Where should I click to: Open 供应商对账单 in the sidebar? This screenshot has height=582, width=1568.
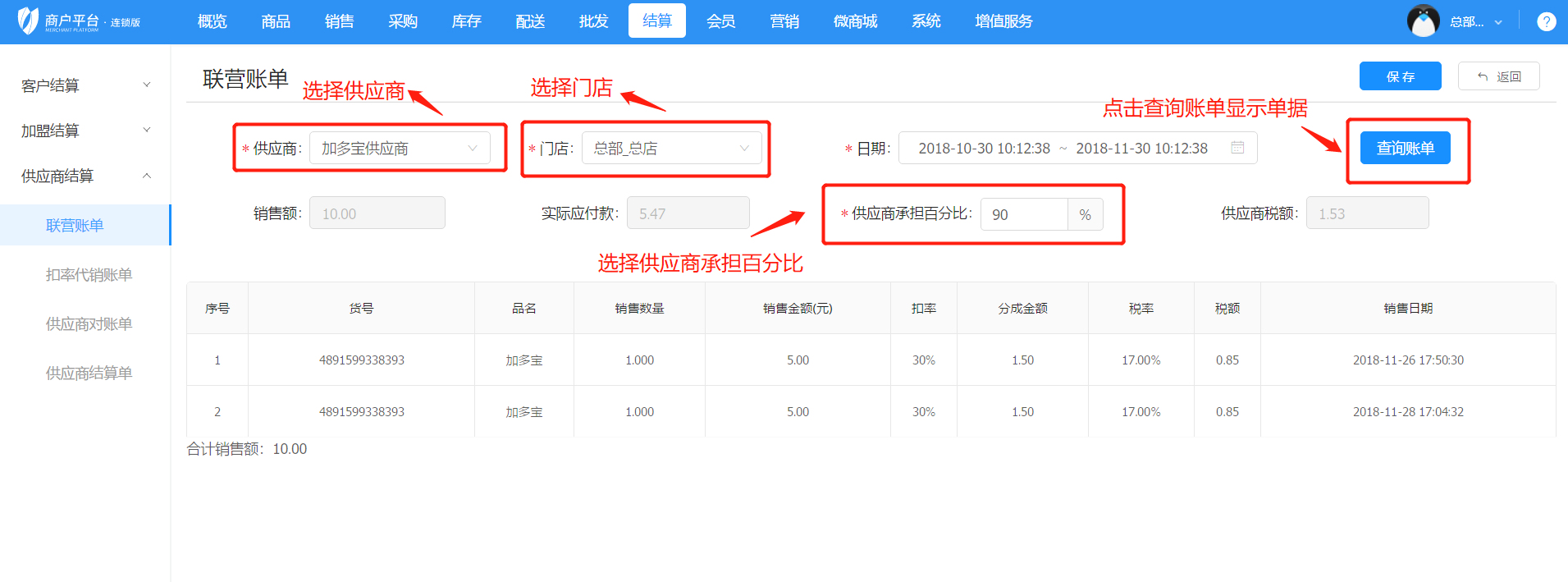(x=89, y=324)
